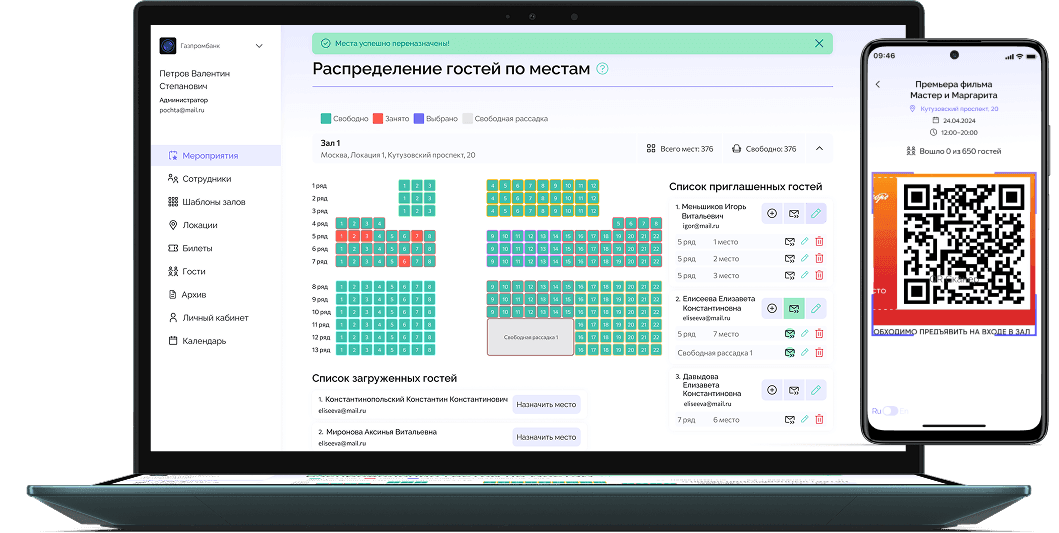Dismiss the green success notification banner
The height and width of the screenshot is (533, 1059).
point(819,43)
